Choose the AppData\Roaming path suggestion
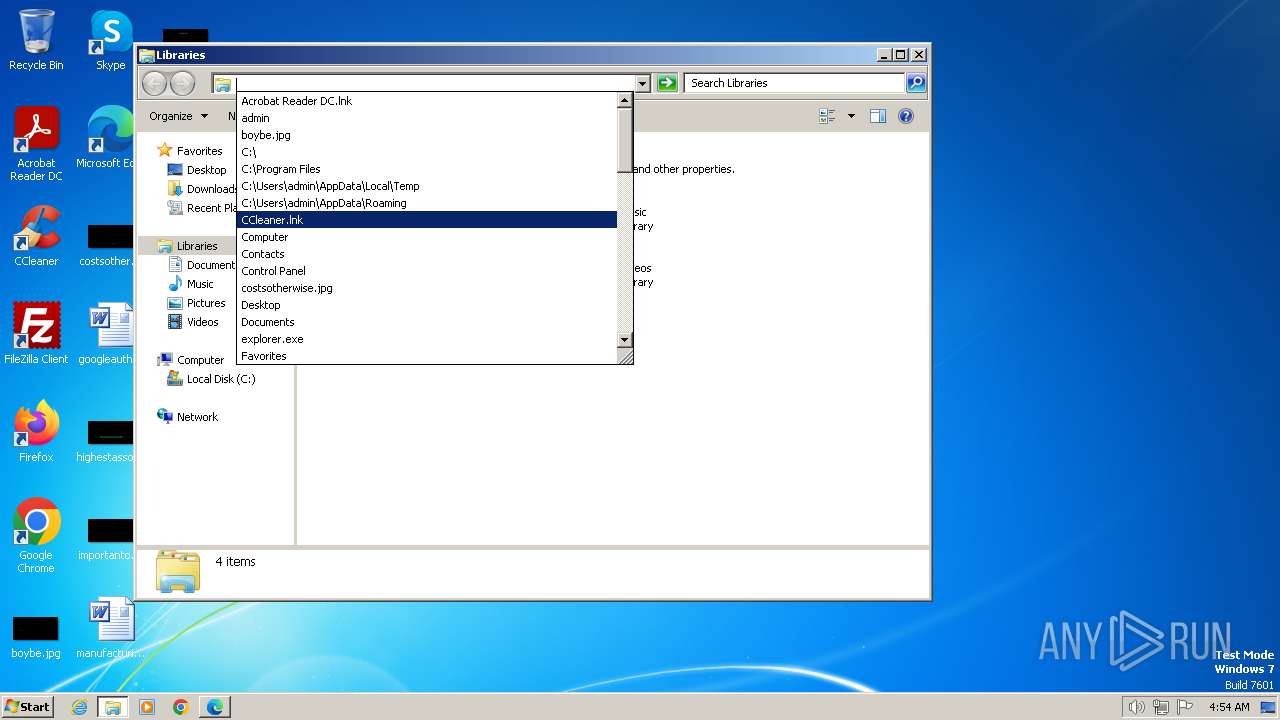 (x=426, y=203)
